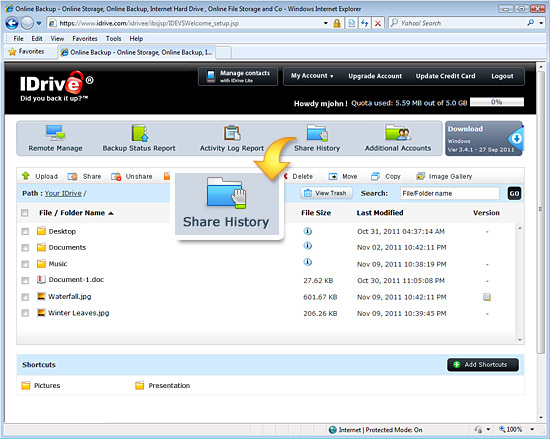Open the Backup Status Report icon
The image size is (550, 439).
(x=140, y=133)
